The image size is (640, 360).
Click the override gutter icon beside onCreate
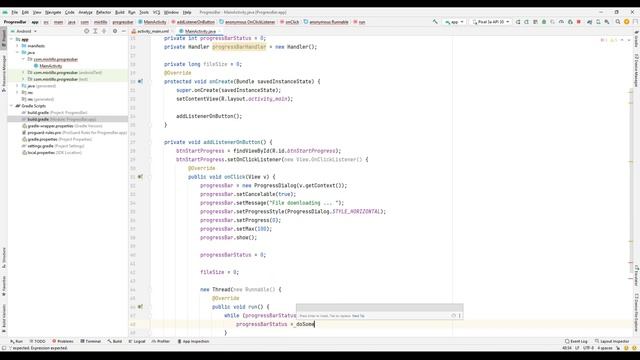(140, 82)
